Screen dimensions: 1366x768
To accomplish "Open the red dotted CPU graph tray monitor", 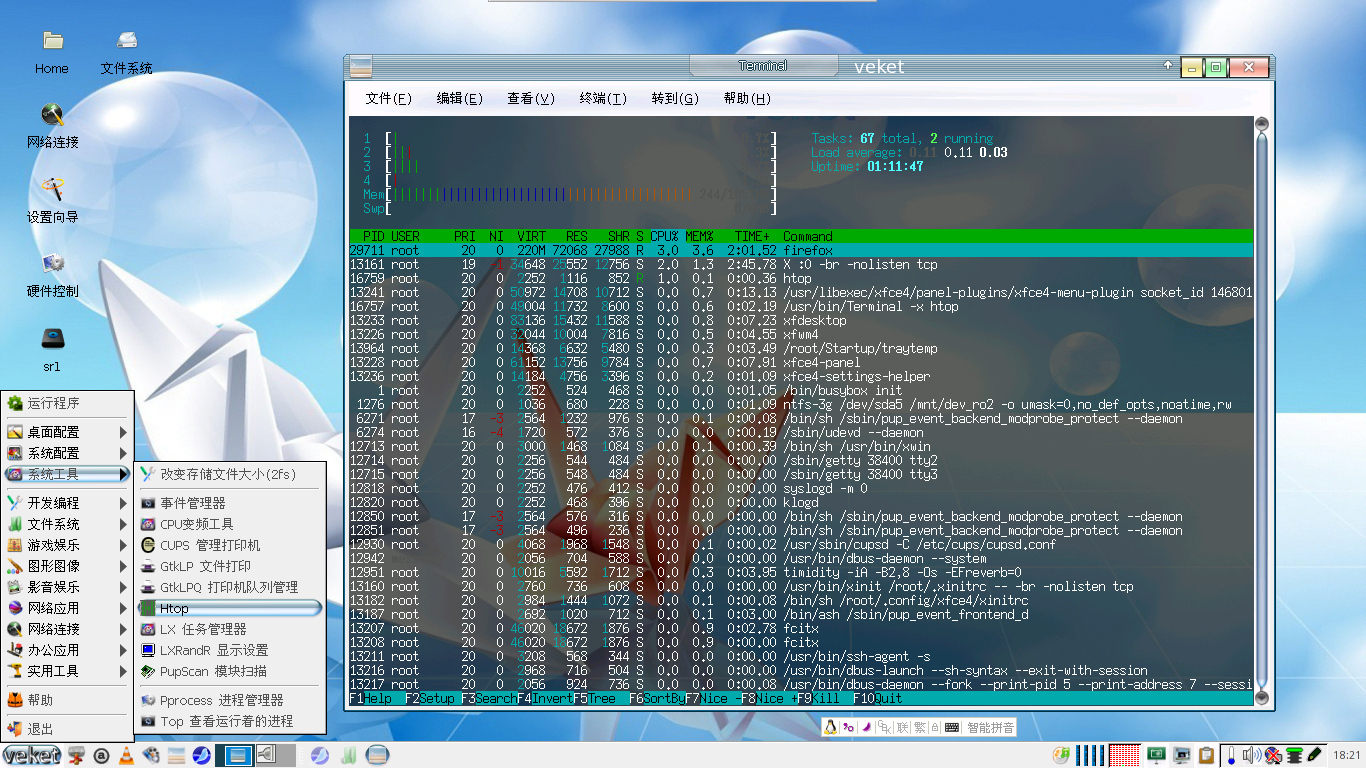I will (x=1125, y=755).
